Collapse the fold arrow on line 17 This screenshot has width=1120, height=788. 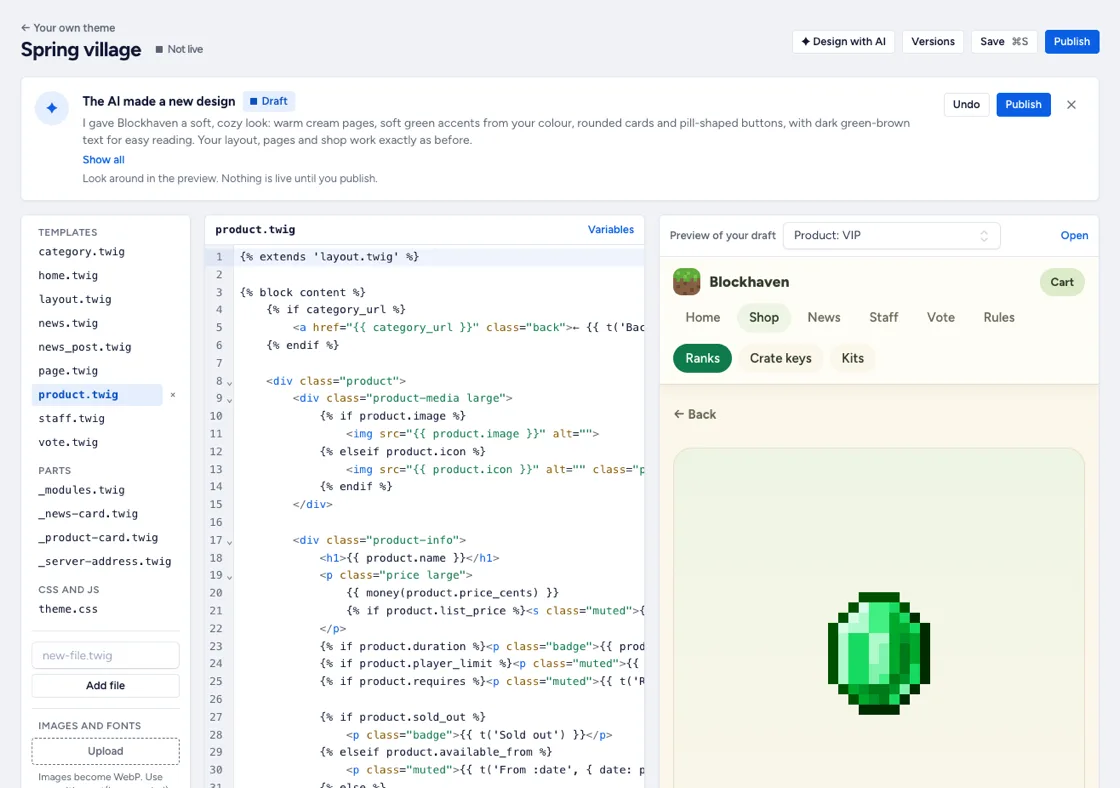[229, 542]
